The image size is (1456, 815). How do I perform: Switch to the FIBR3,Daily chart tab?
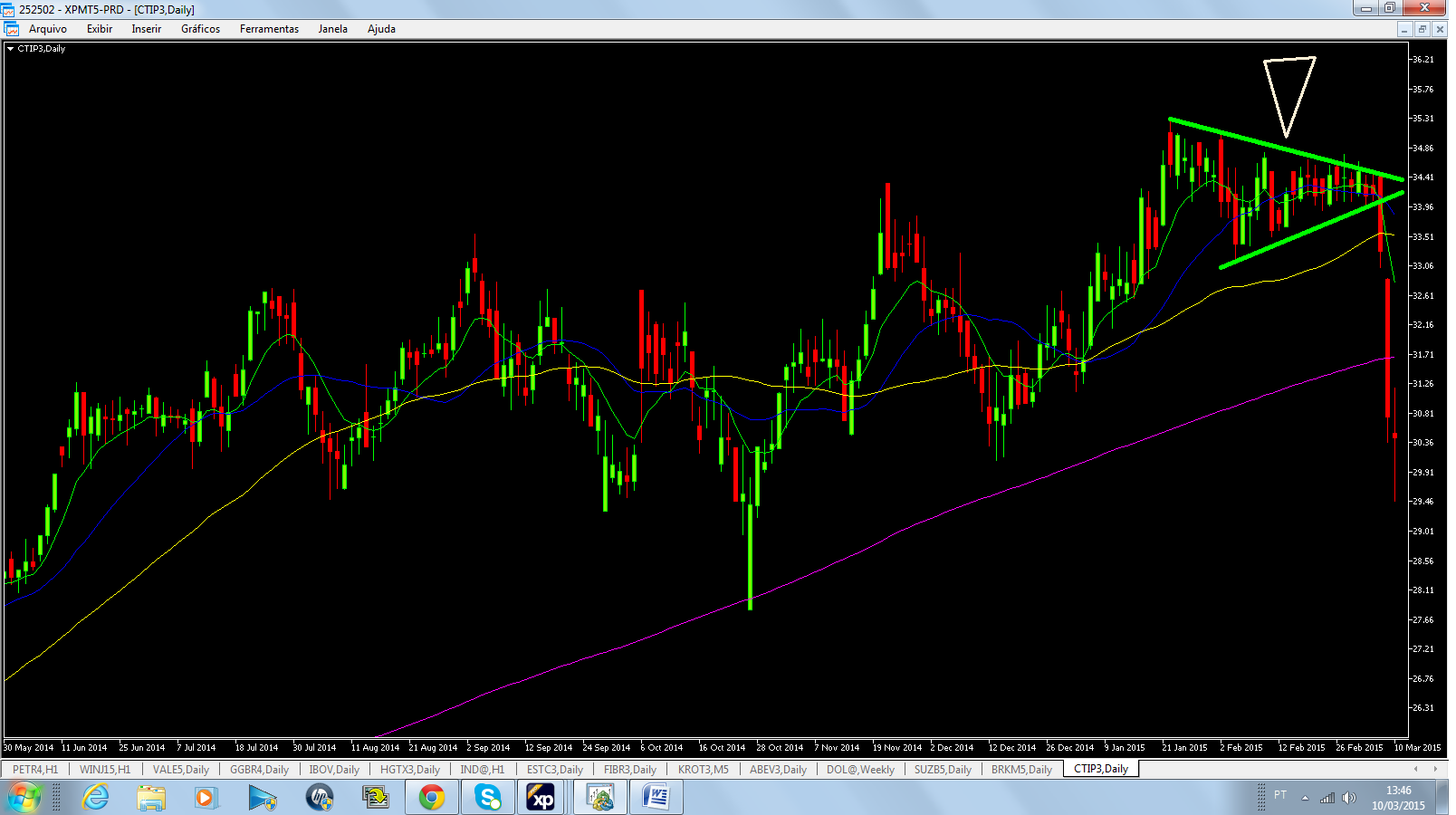click(630, 769)
